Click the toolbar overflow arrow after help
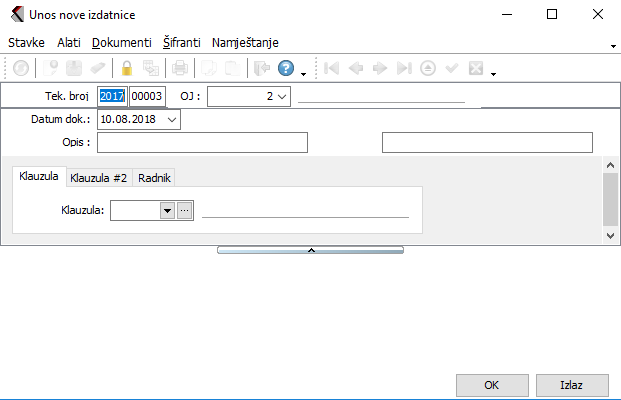Screen dimensions: 621x400 [303, 74]
